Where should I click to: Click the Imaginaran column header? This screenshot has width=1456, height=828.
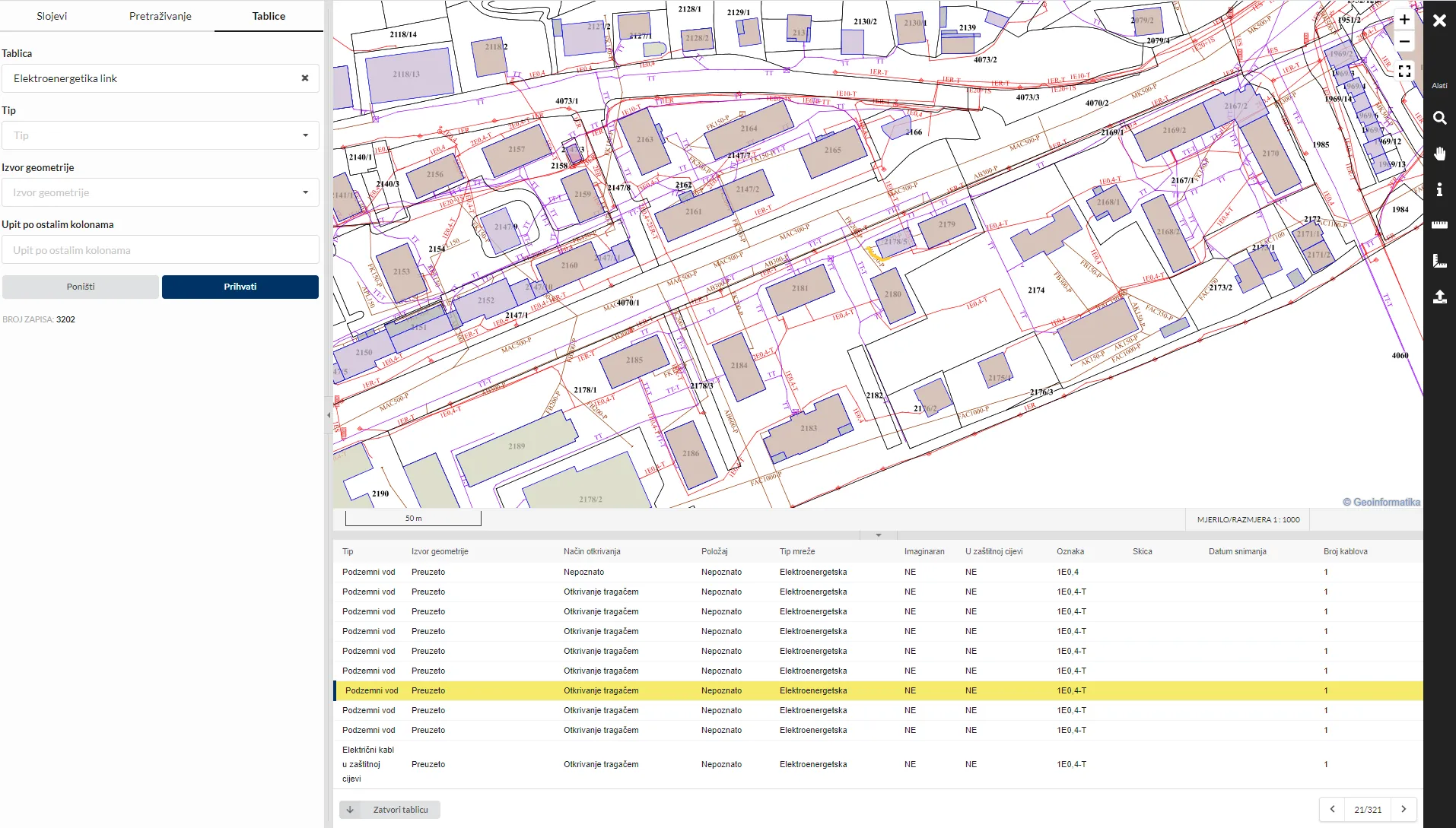click(x=924, y=551)
